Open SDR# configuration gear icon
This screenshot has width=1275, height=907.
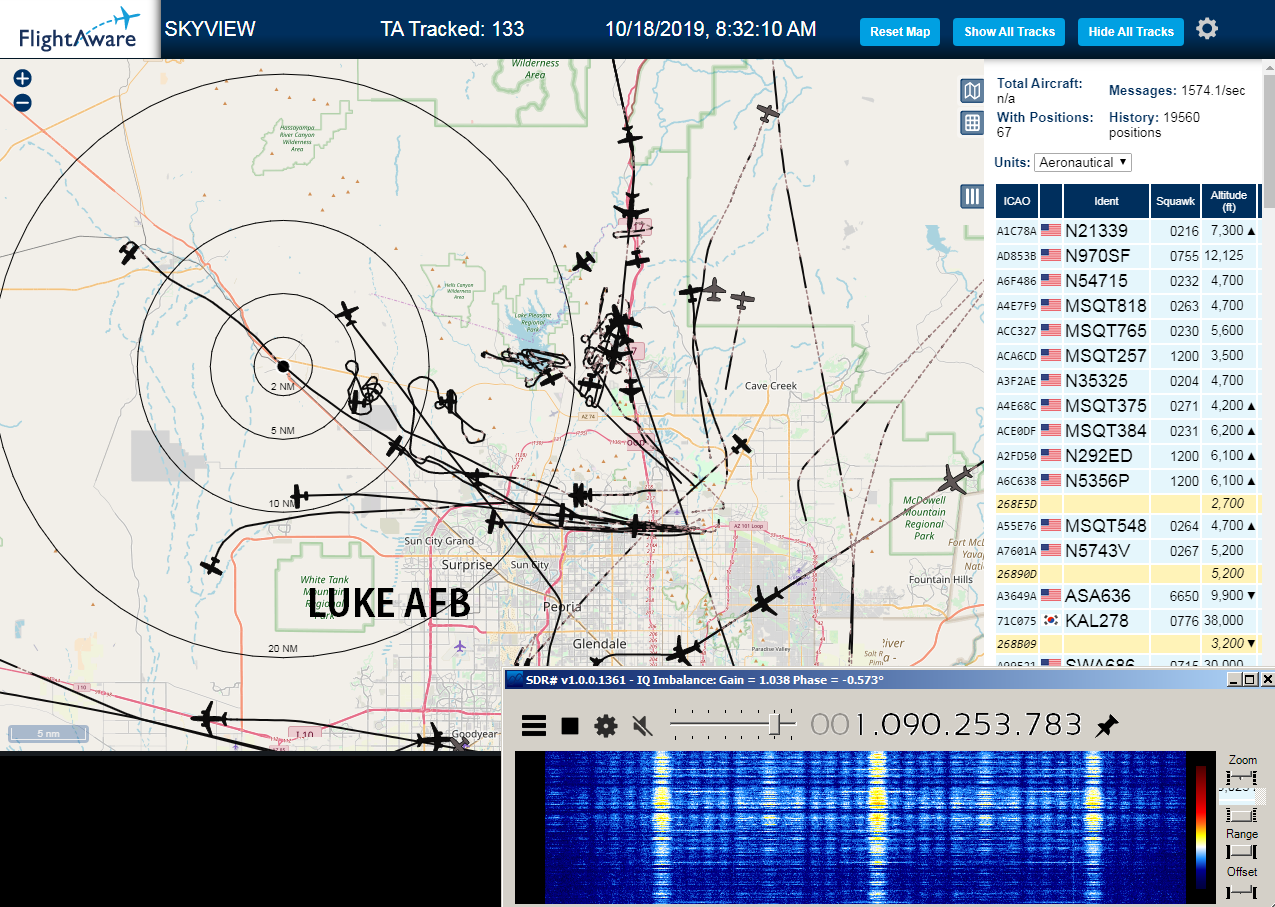[606, 725]
